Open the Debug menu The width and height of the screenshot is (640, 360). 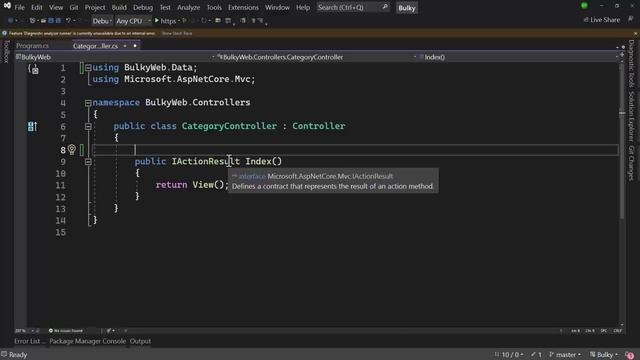pos(143,7)
